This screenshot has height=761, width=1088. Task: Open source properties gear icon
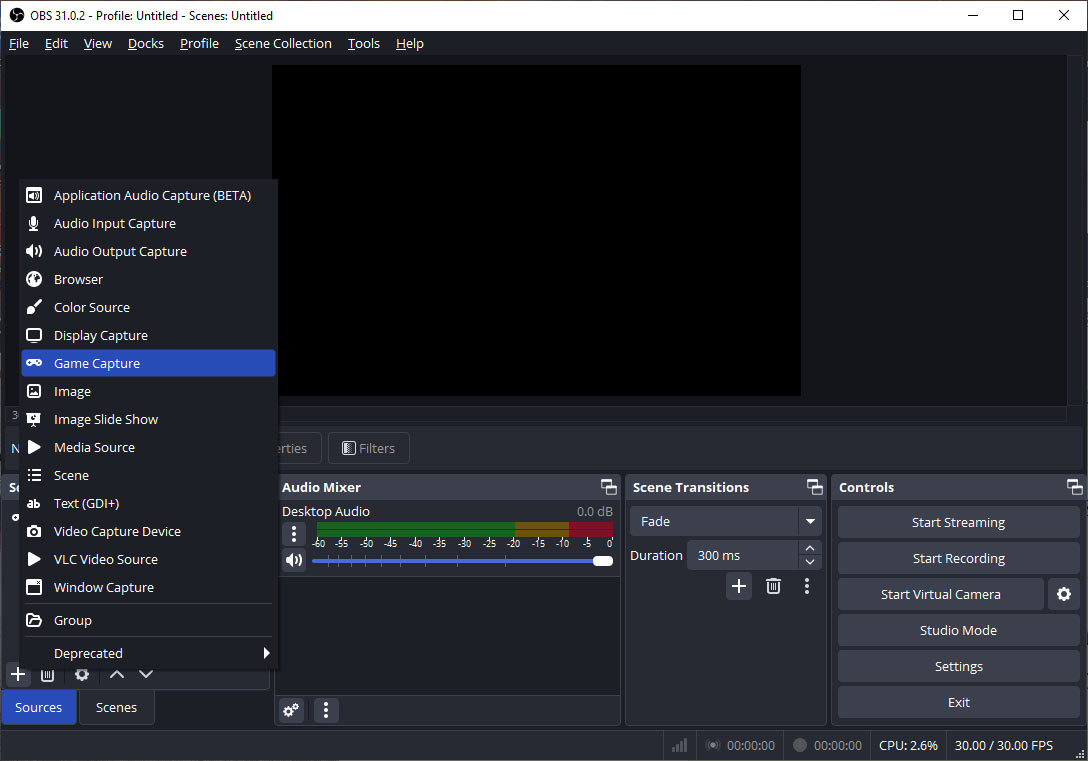tap(82, 675)
